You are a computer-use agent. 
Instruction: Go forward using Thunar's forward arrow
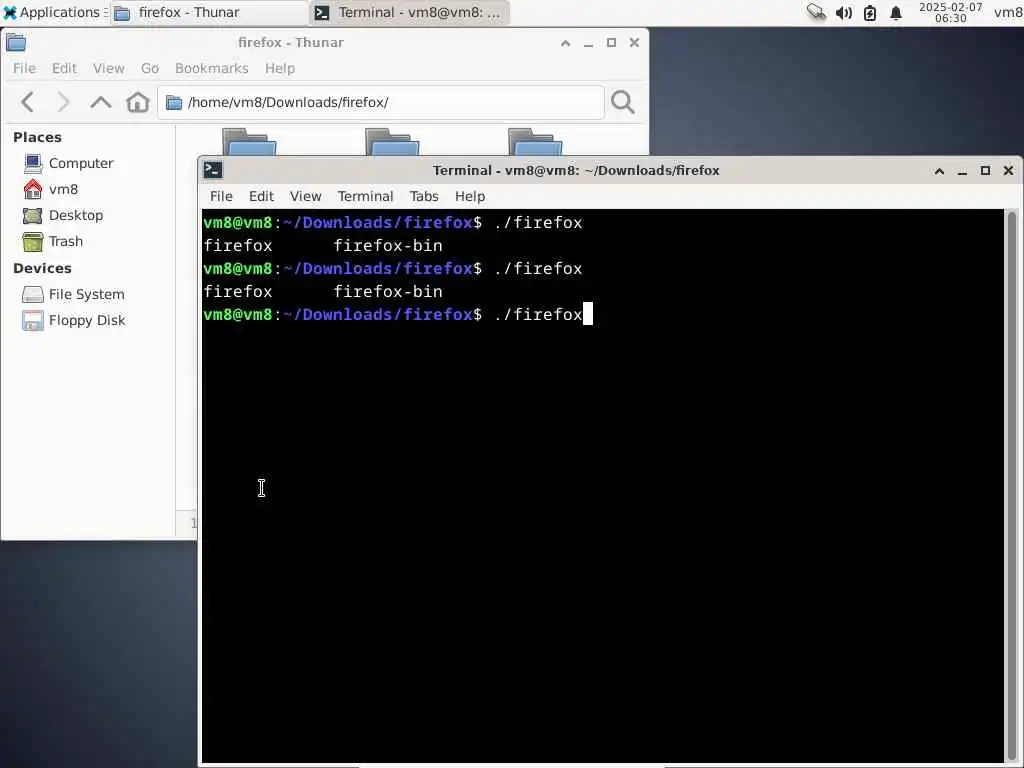(63, 102)
